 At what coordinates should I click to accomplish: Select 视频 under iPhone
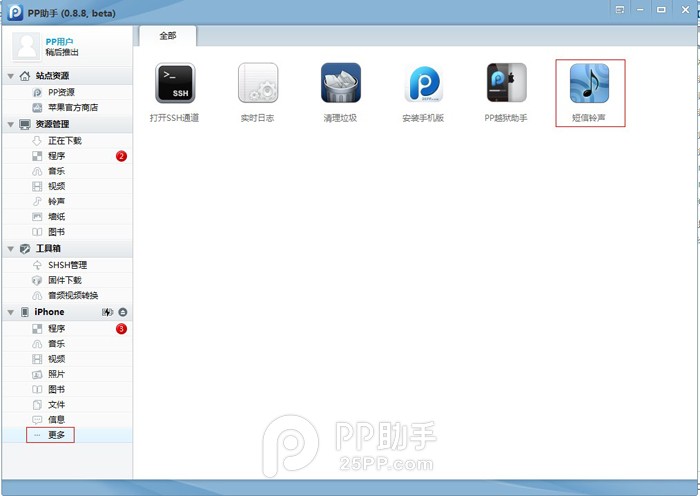coord(67,359)
